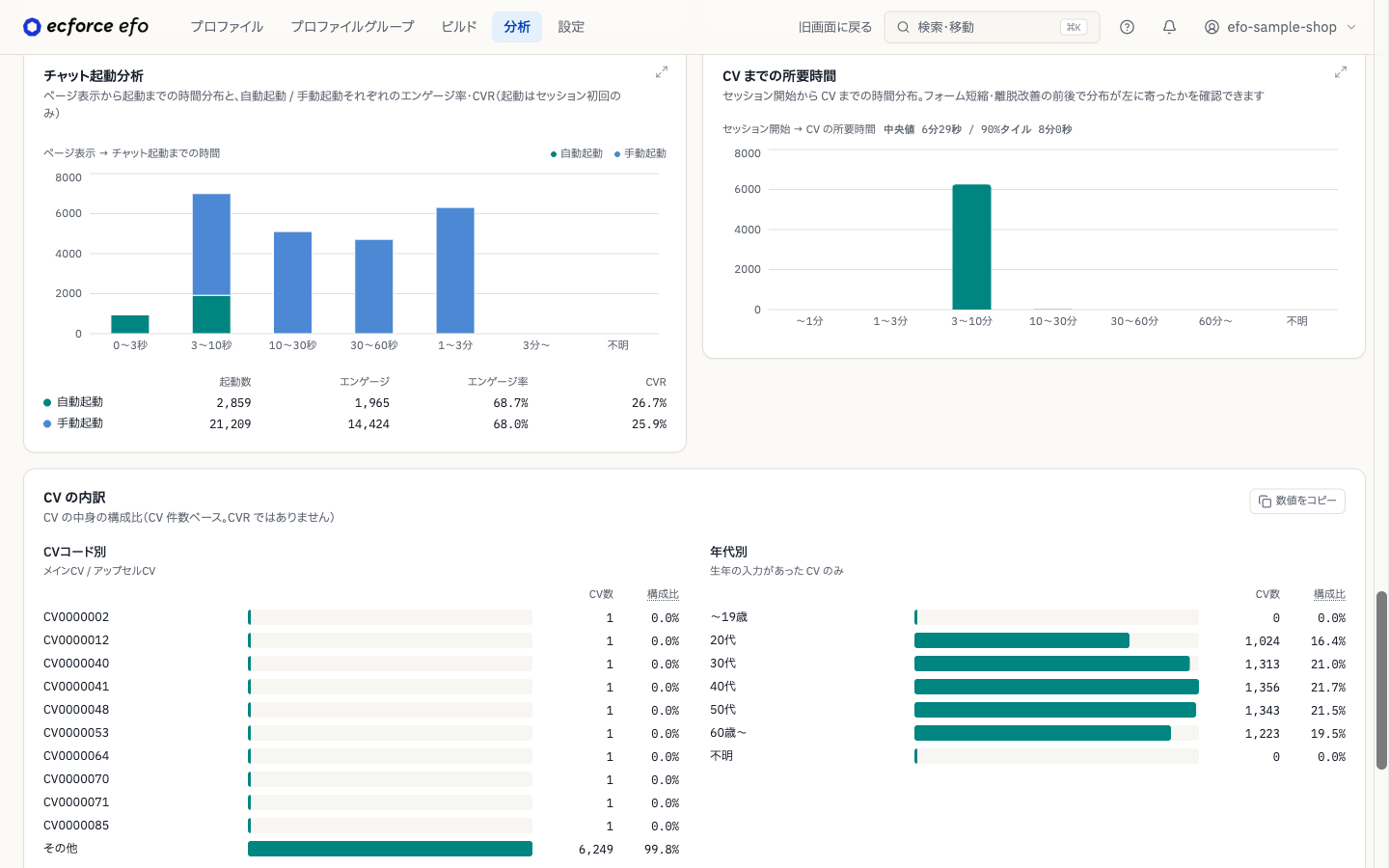
Task: Click the 3〜10分 bar in CV time chart
Action: pos(971,247)
